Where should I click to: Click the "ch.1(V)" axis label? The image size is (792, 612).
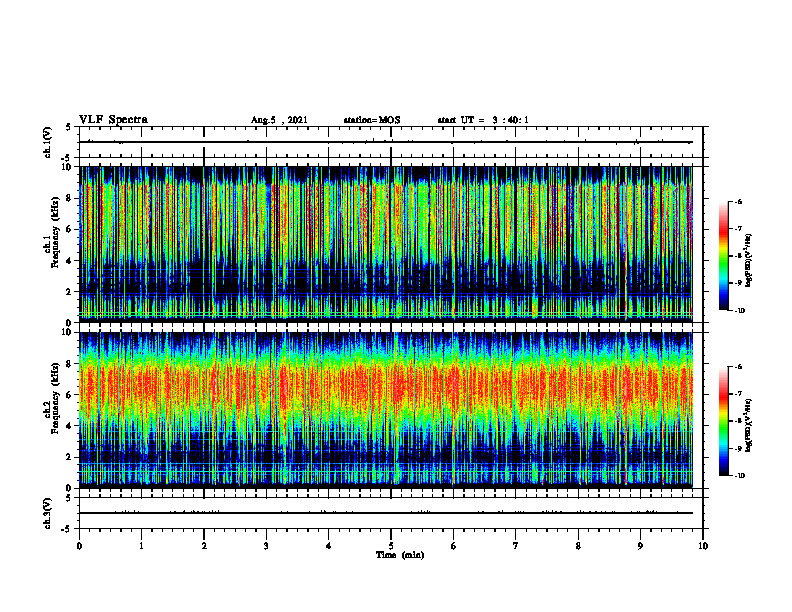(48, 142)
